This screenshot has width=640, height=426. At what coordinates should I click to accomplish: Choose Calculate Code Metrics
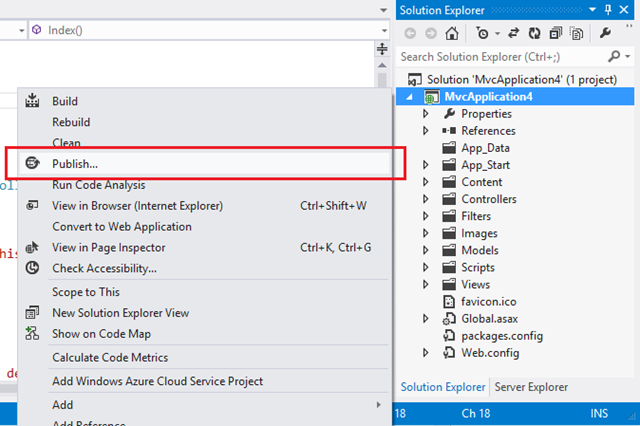click(x=204, y=357)
